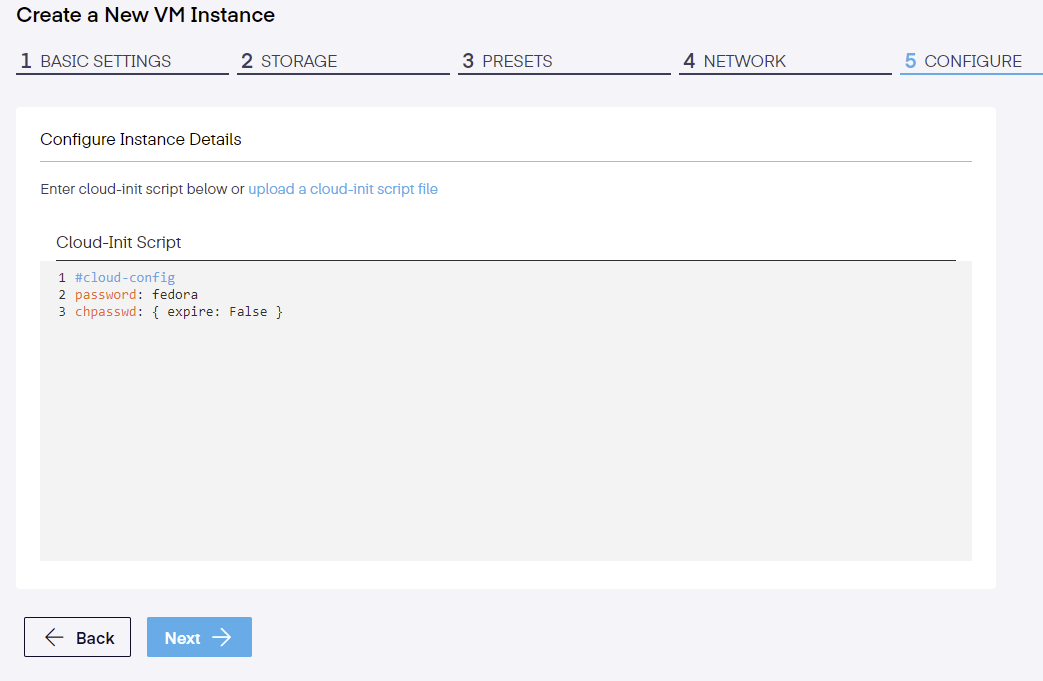The width and height of the screenshot is (1043, 681).
Task: Place cursor on the word fedora
Action: (175, 295)
